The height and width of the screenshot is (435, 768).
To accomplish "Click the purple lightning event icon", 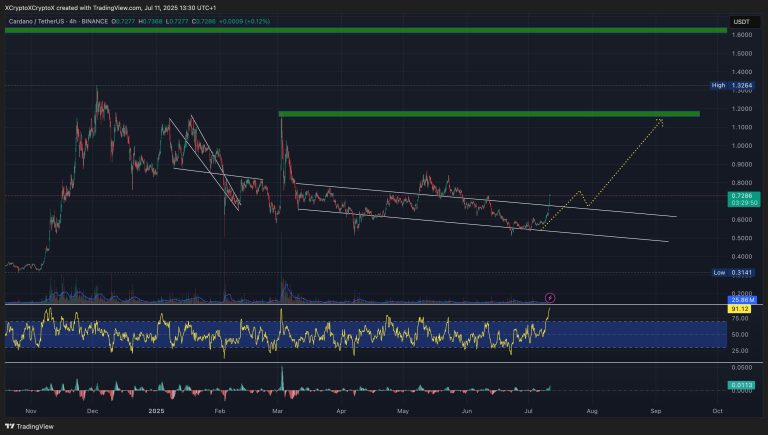I will click(x=549, y=297).
